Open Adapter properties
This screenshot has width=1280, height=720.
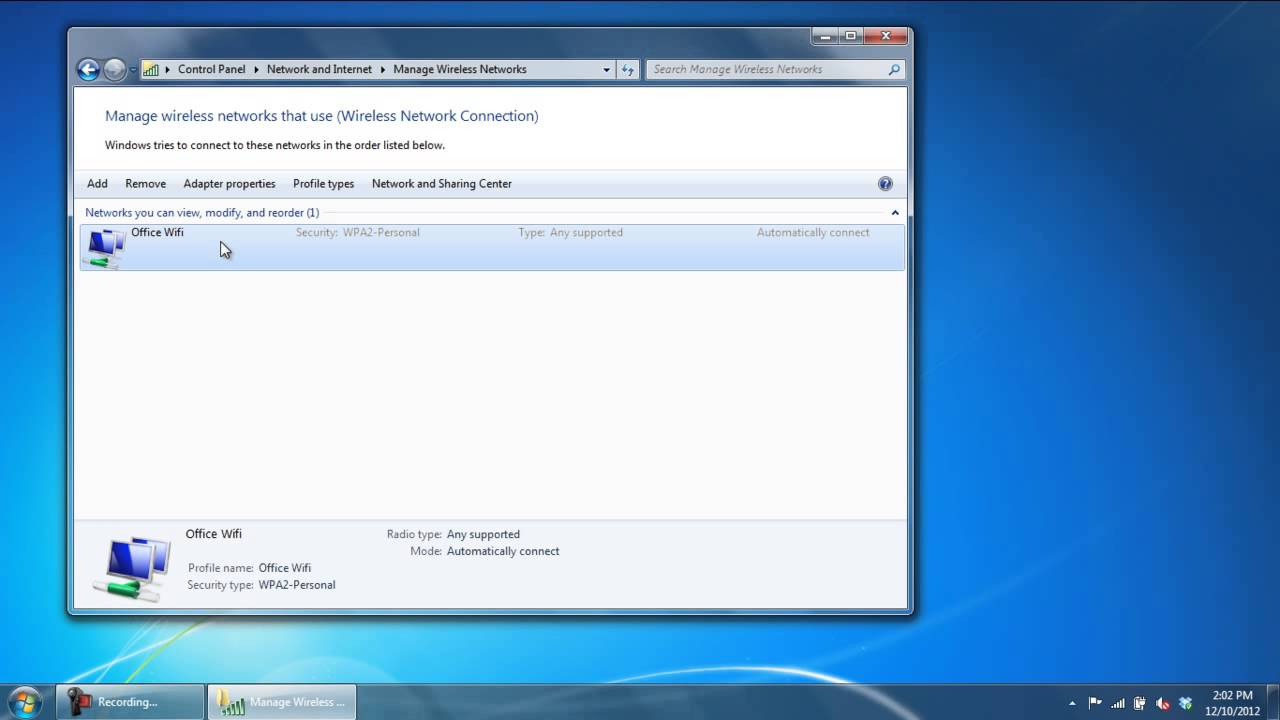[x=229, y=184]
